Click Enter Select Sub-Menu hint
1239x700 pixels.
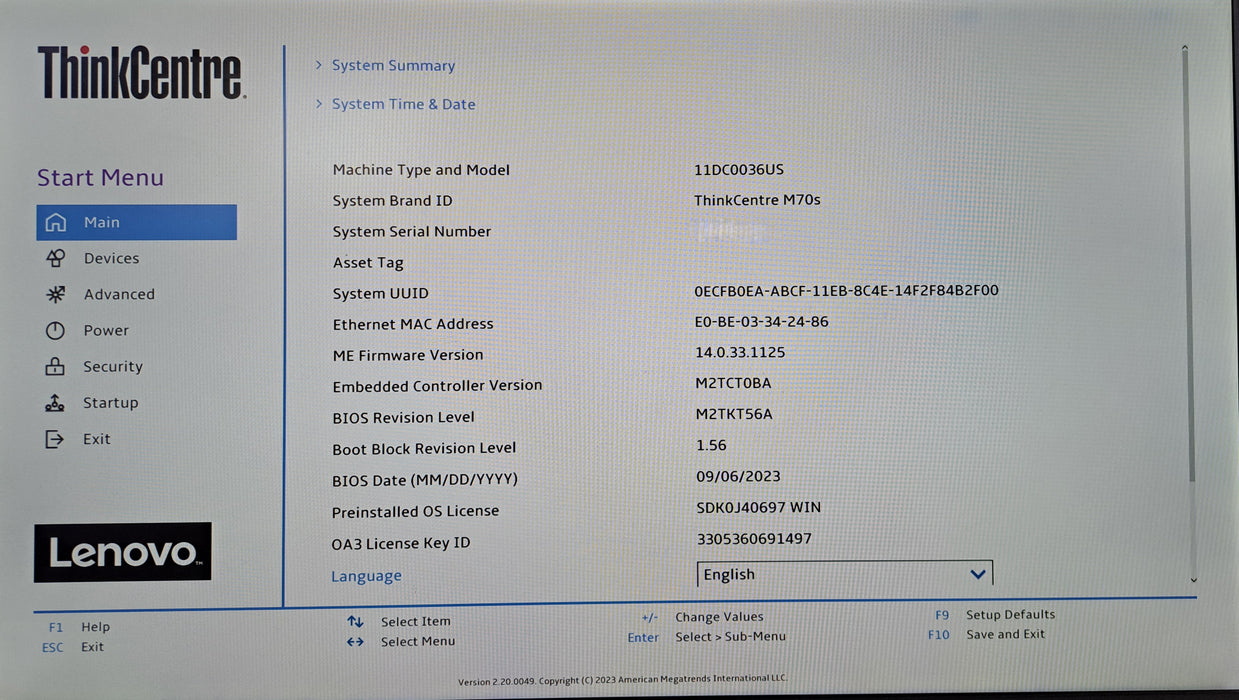[x=707, y=637]
